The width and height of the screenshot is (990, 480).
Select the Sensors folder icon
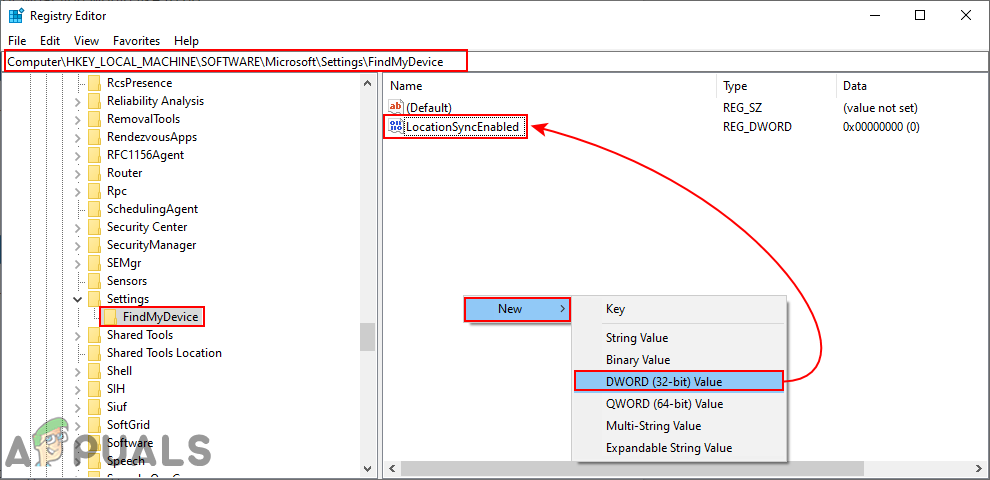coord(95,281)
